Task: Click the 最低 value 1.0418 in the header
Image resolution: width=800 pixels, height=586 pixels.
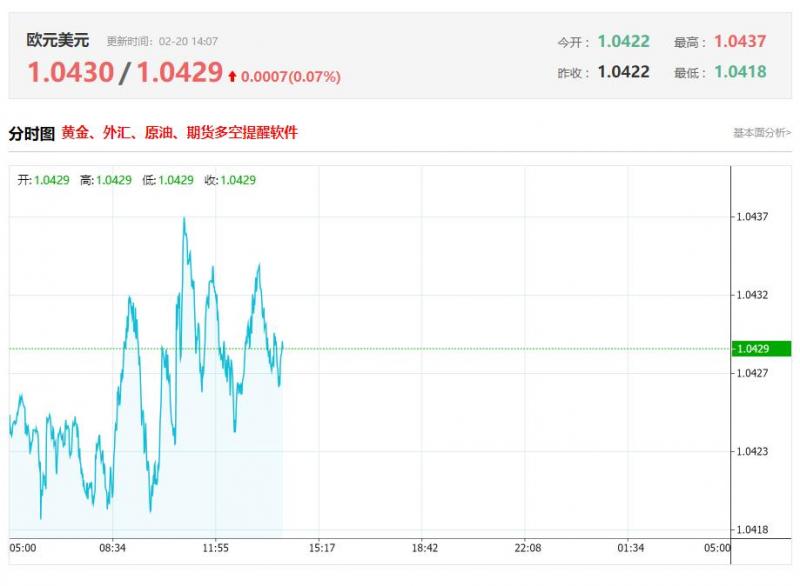Action: coord(740,72)
